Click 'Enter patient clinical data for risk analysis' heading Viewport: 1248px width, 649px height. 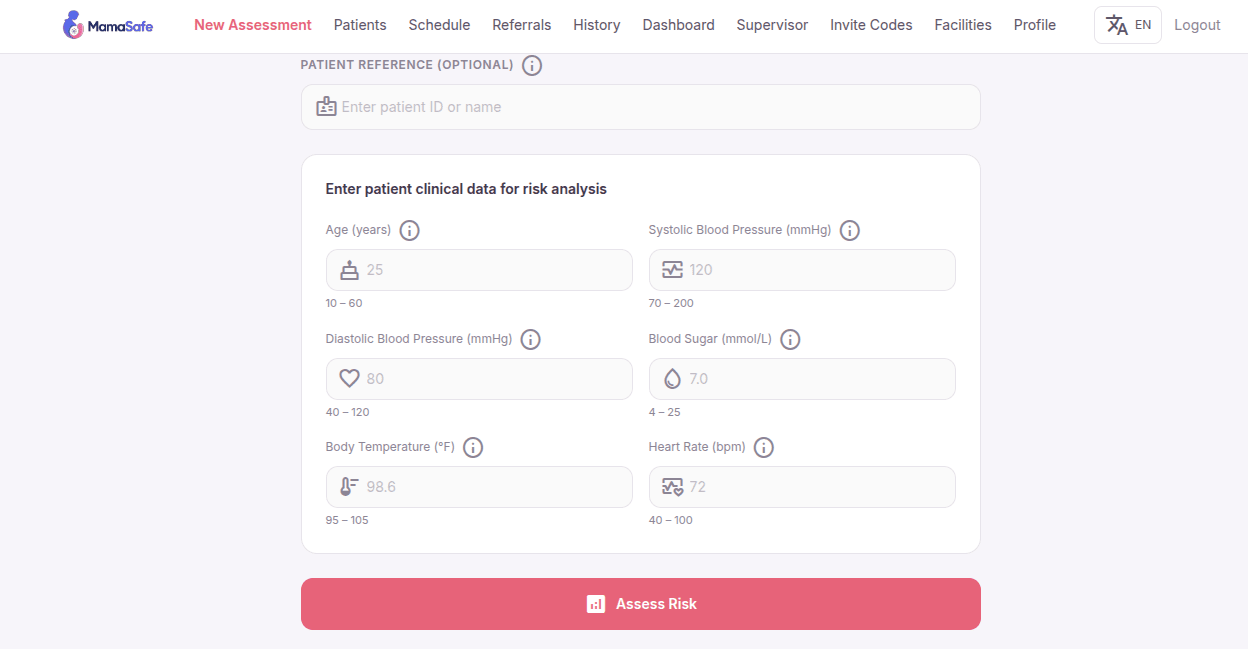(x=466, y=189)
